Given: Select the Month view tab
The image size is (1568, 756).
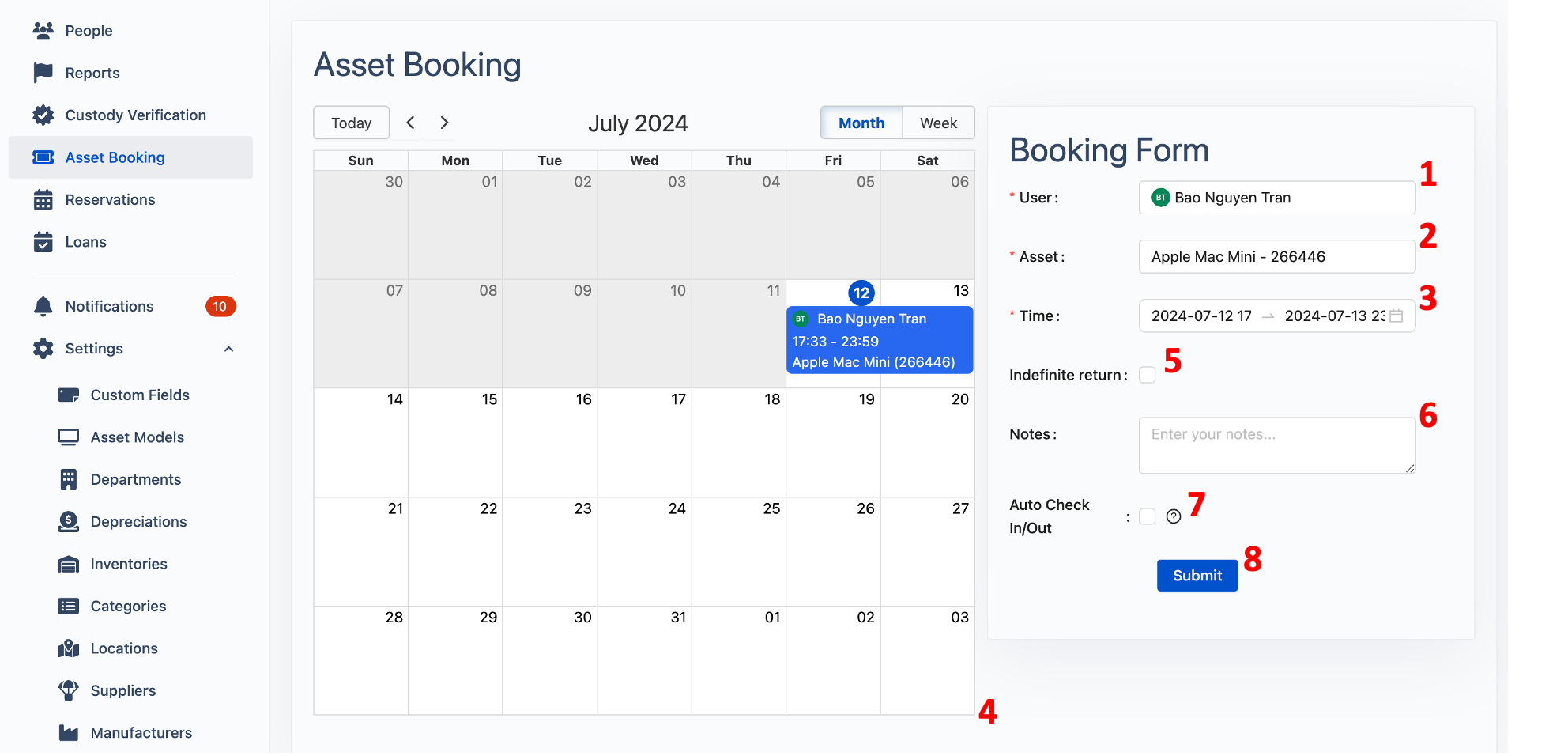Looking at the screenshot, I should click(861, 123).
